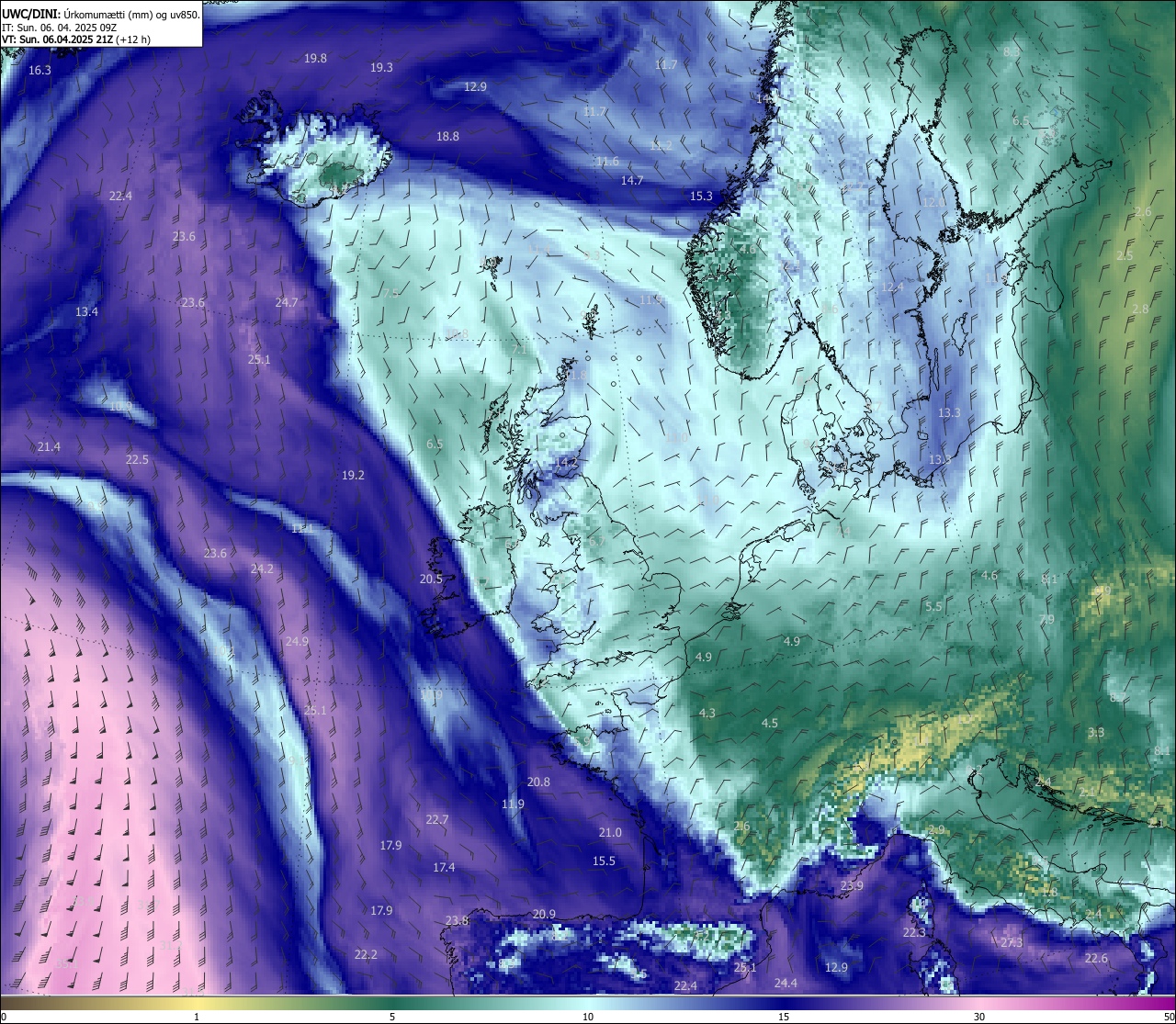Click the 2.8 value at right edge
The height and width of the screenshot is (1024, 1176).
(x=1140, y=309)
